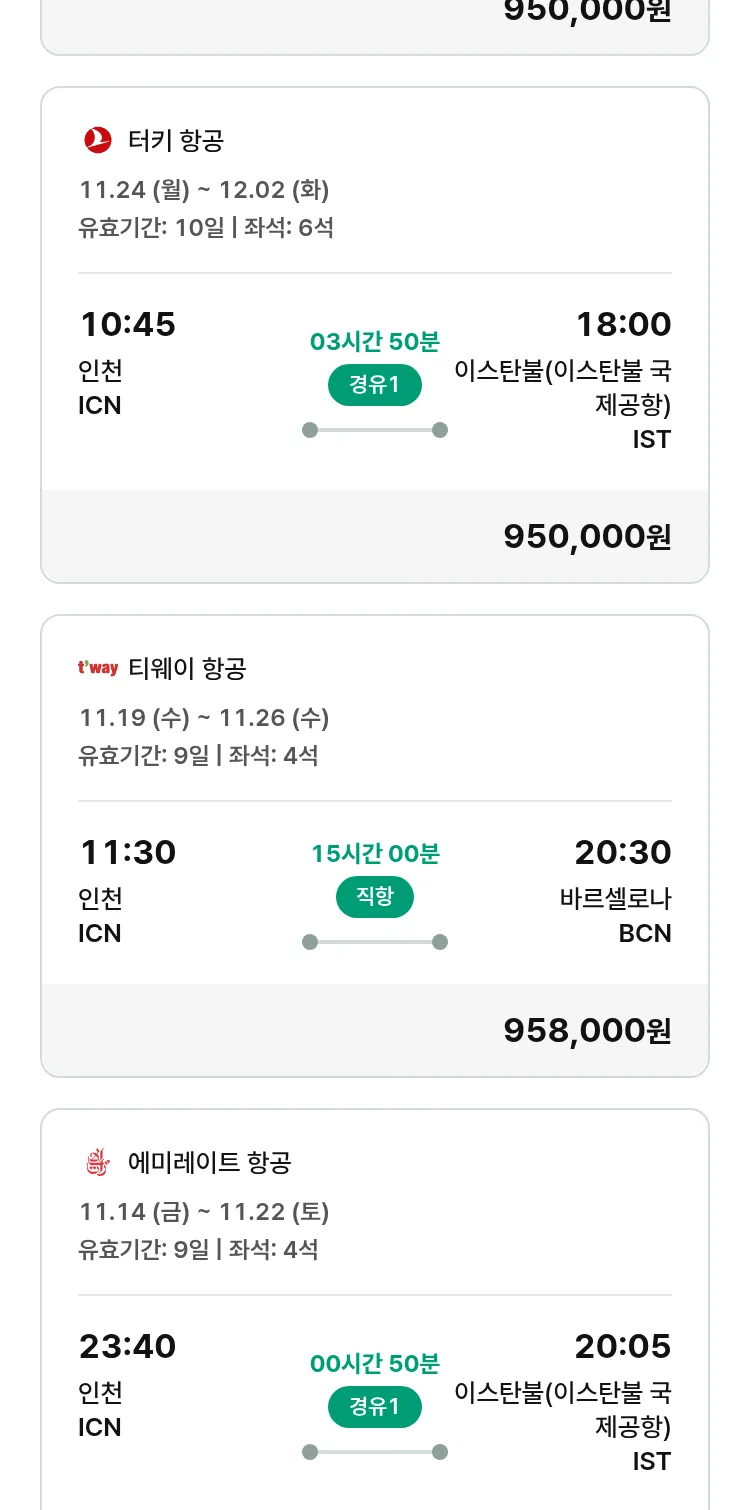Open the 에미레이트 항공 airline name
Screen dimensions: 750x1510
pos(210,1162)
